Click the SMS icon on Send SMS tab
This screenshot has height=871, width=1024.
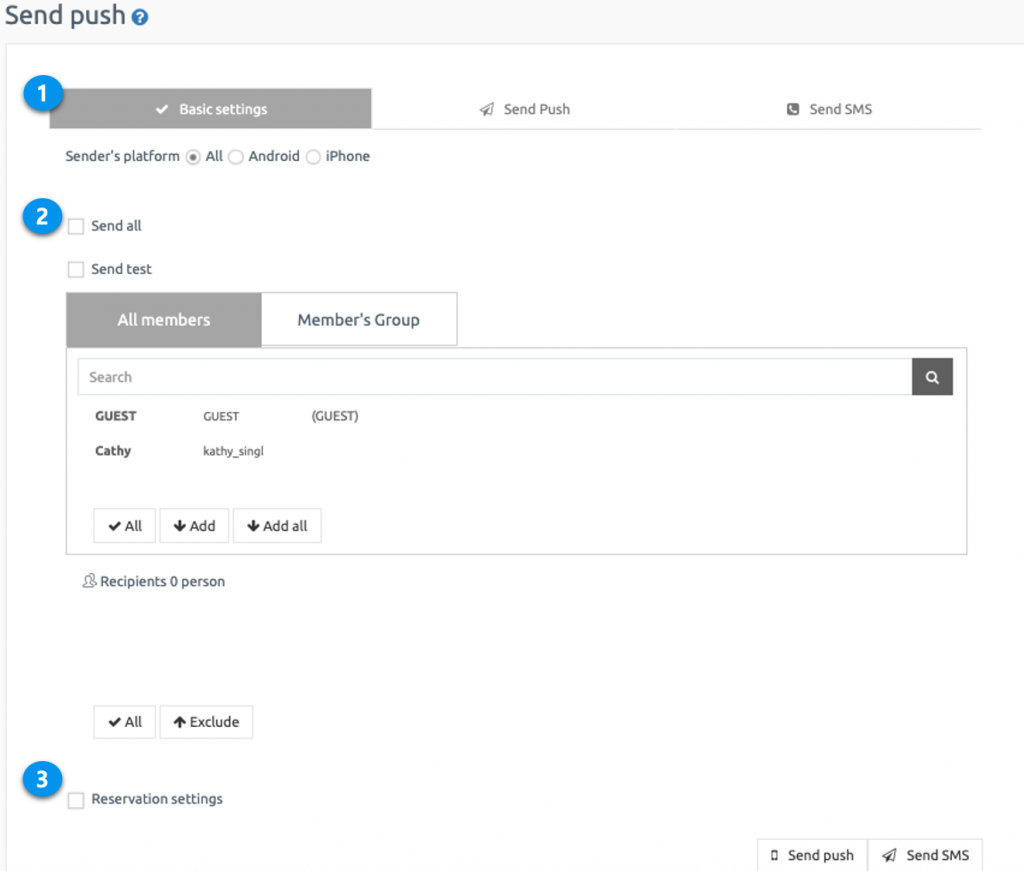coord(792,108)
